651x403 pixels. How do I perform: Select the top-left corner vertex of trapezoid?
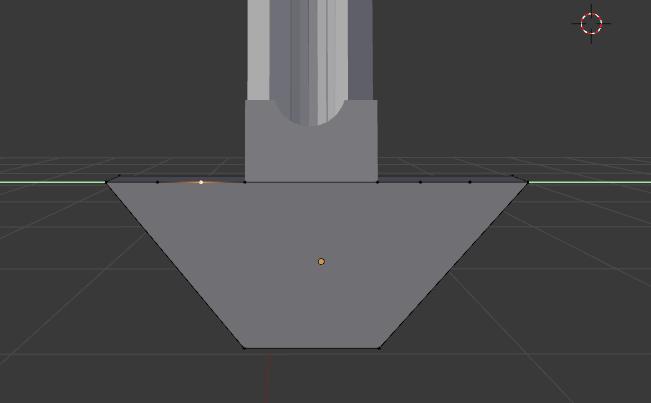(x=108, y=181)
